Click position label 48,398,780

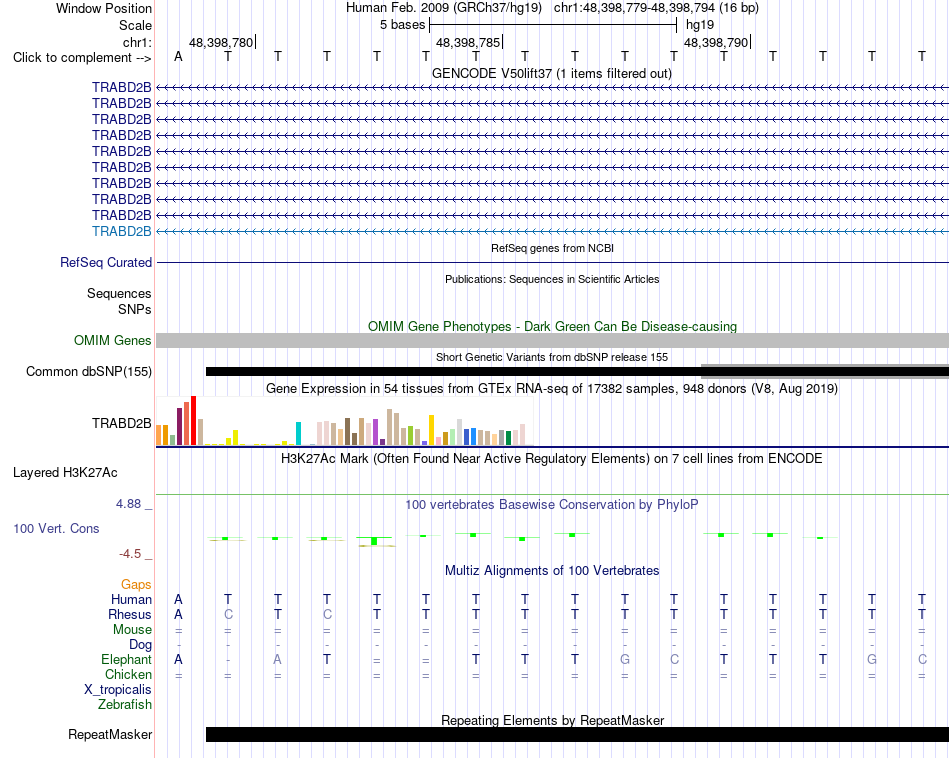tap(221, 42)
